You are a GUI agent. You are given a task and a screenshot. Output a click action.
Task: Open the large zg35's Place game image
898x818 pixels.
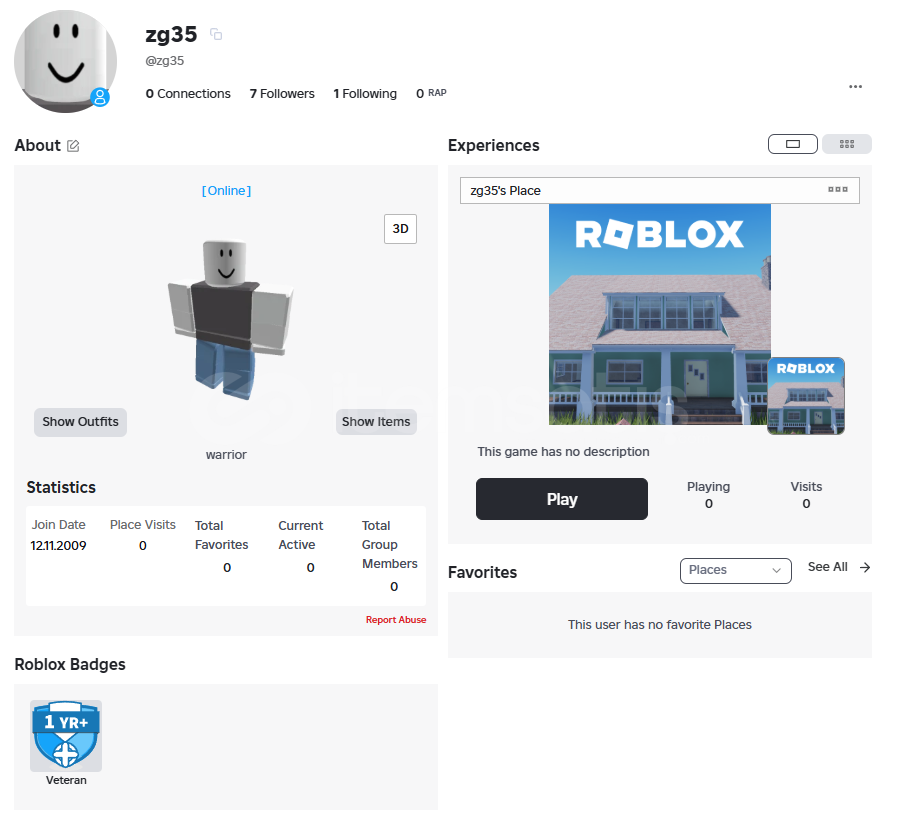click(x=660, y=314)
